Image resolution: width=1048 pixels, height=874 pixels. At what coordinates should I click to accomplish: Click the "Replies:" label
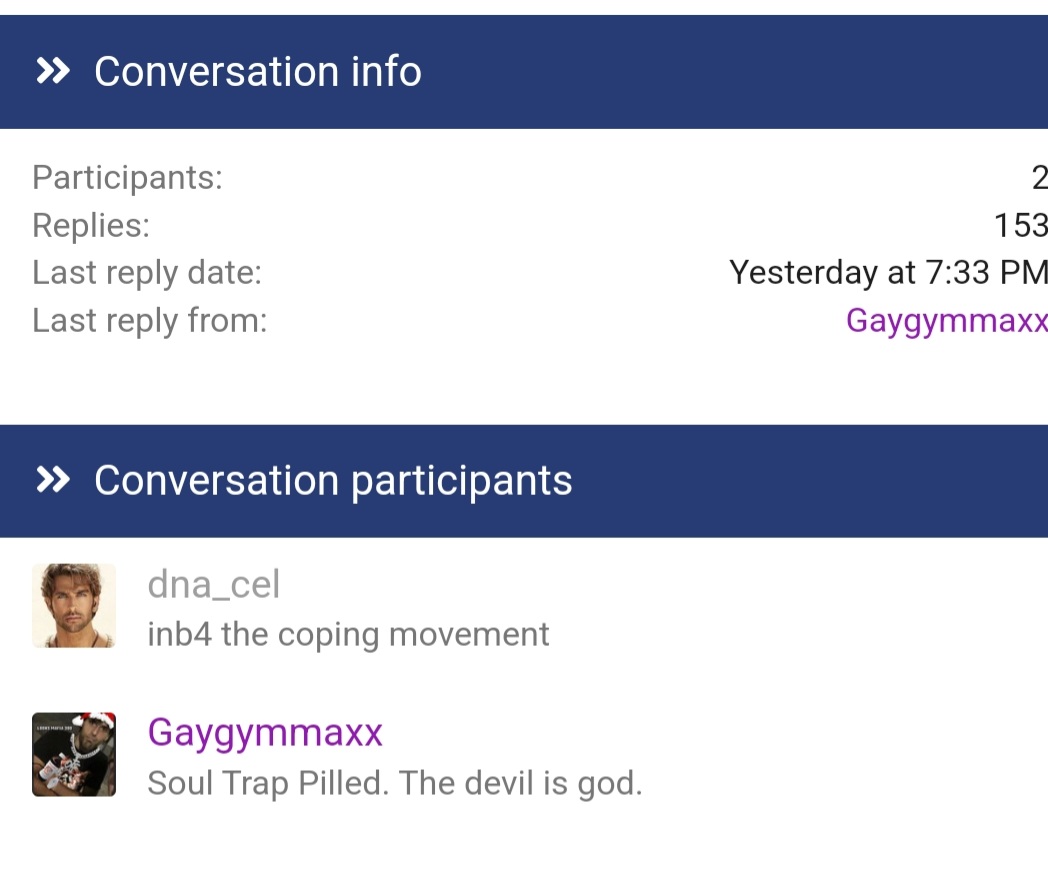(x=91, y=225)
